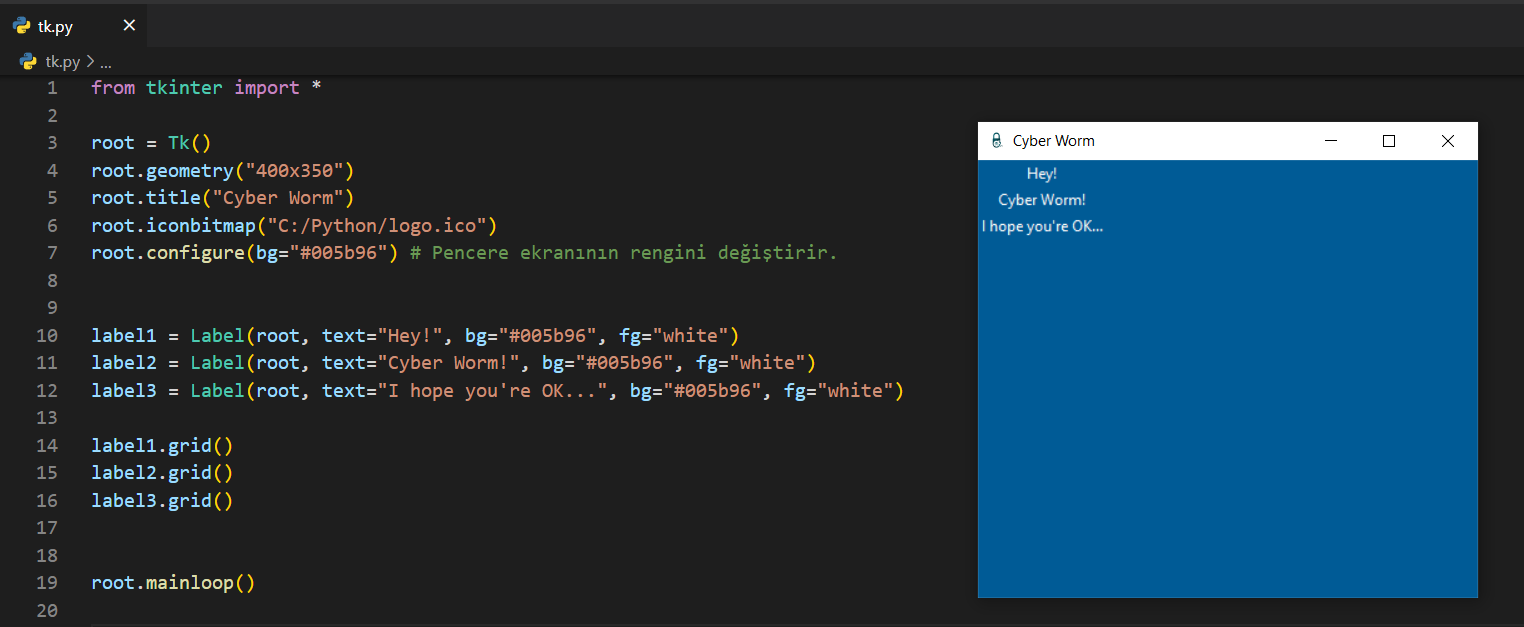The width and height of the screenshot is (1524, 627).
Task: Expand the breadcrumb ellipsis after tk.py
Action: click(105, 62)
